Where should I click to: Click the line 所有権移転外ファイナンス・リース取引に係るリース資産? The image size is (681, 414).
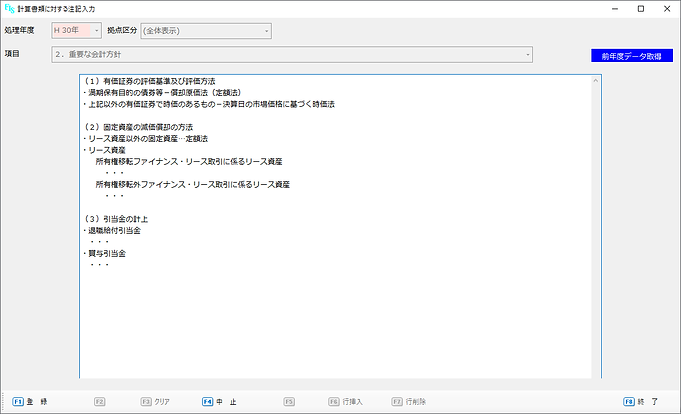[193, 185]
